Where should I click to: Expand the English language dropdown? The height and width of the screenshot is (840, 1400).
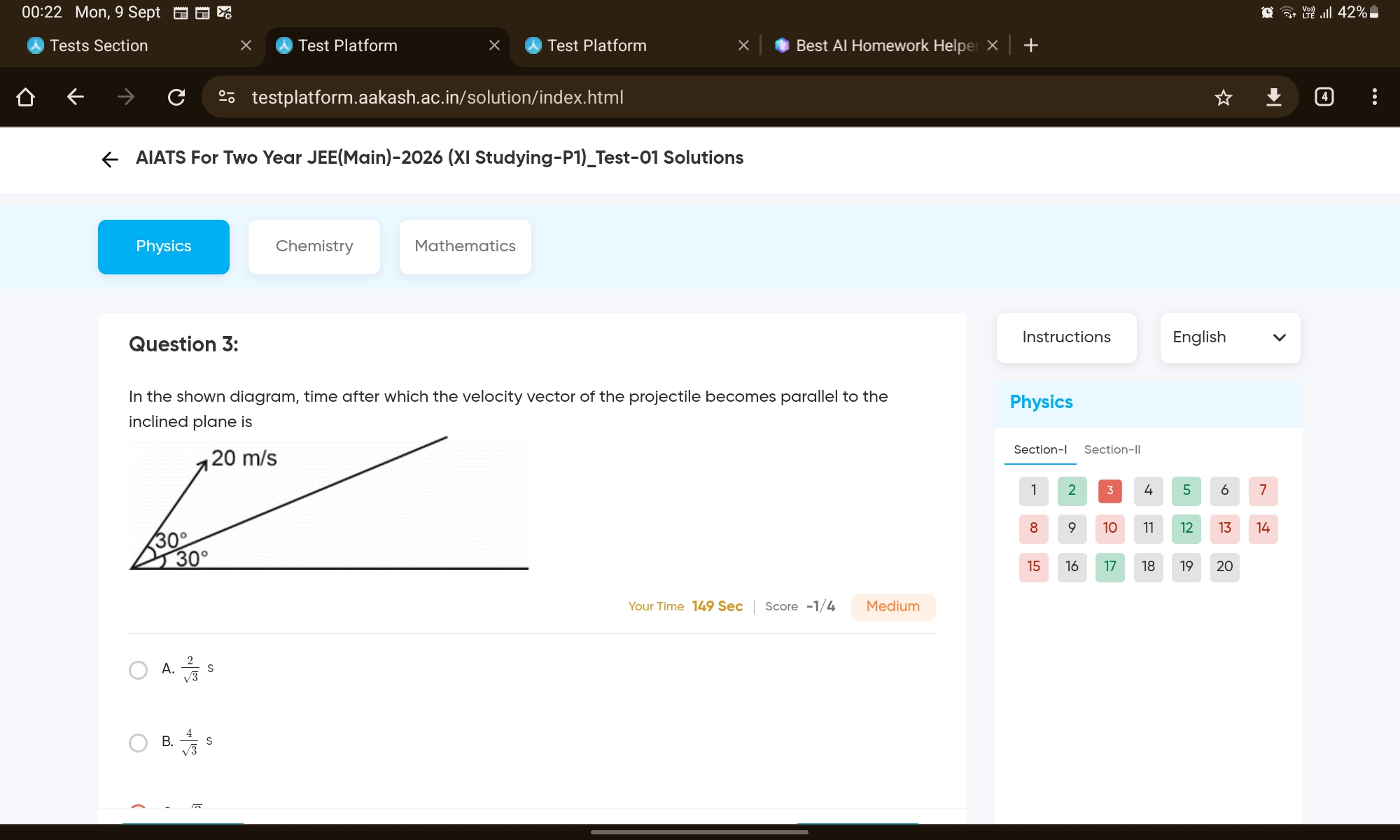click(1230, 337)
